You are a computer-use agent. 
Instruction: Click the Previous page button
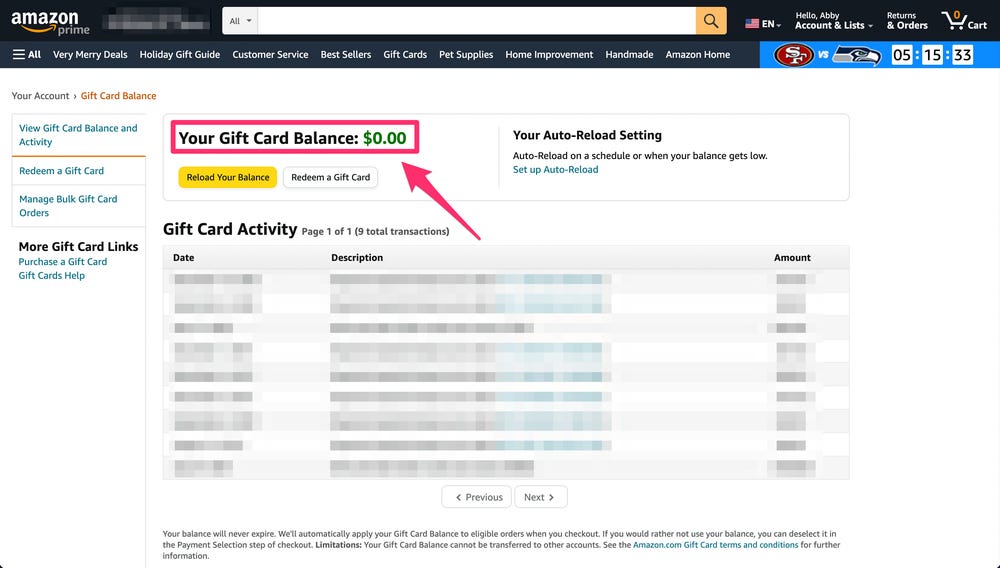(x=476, y=497)
